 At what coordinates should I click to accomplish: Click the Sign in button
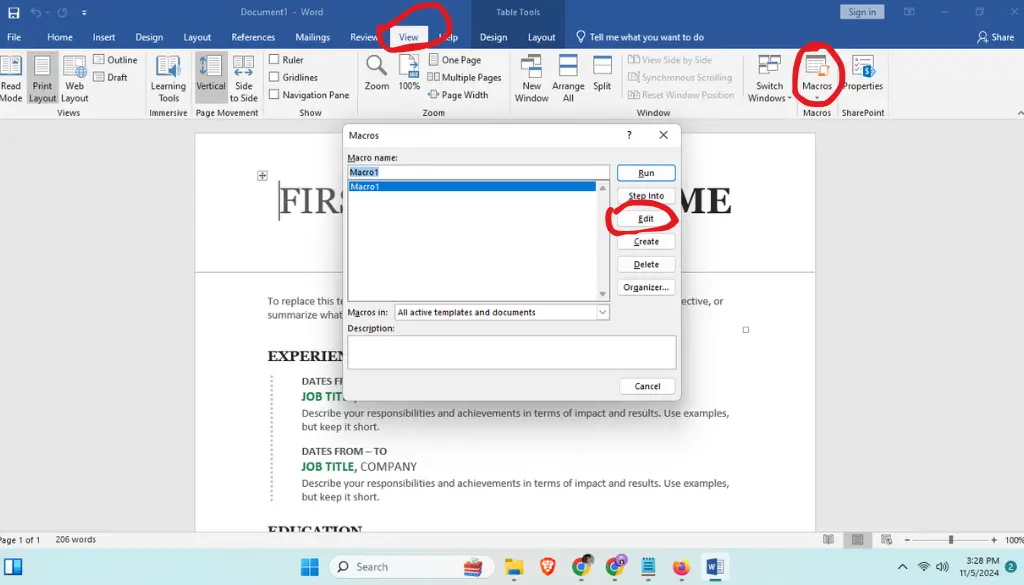(862, 12)
